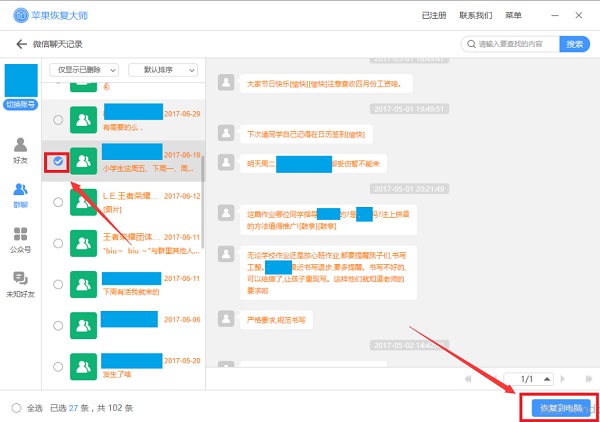Go to the last page of messages
This screenshot has width=600, height=422.
pyautogui.click(x=588, y=379)
